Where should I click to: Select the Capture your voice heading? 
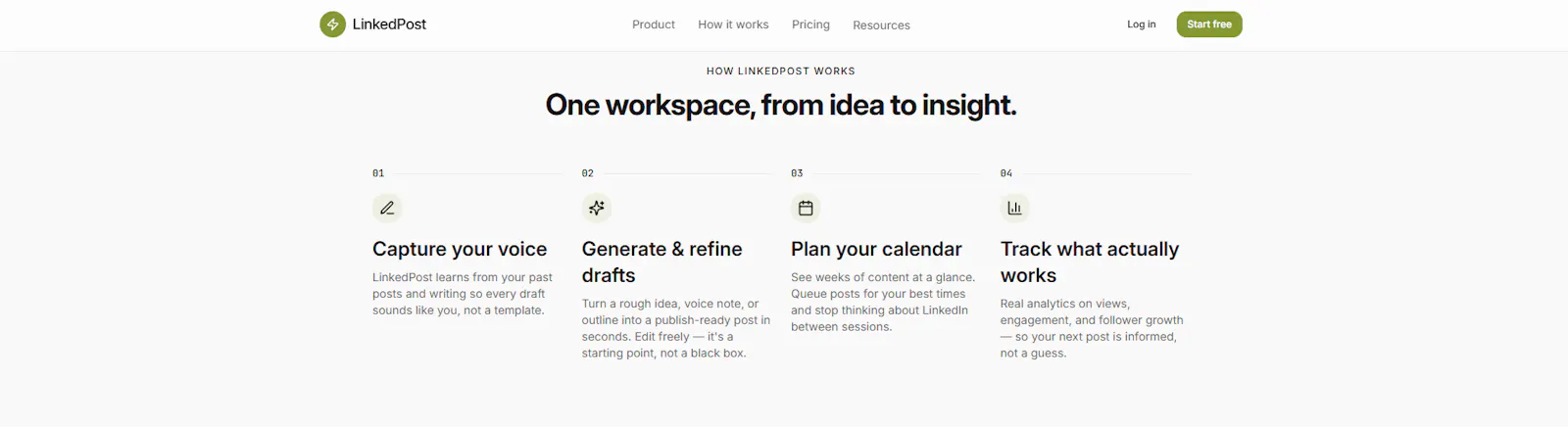[460, 249]
